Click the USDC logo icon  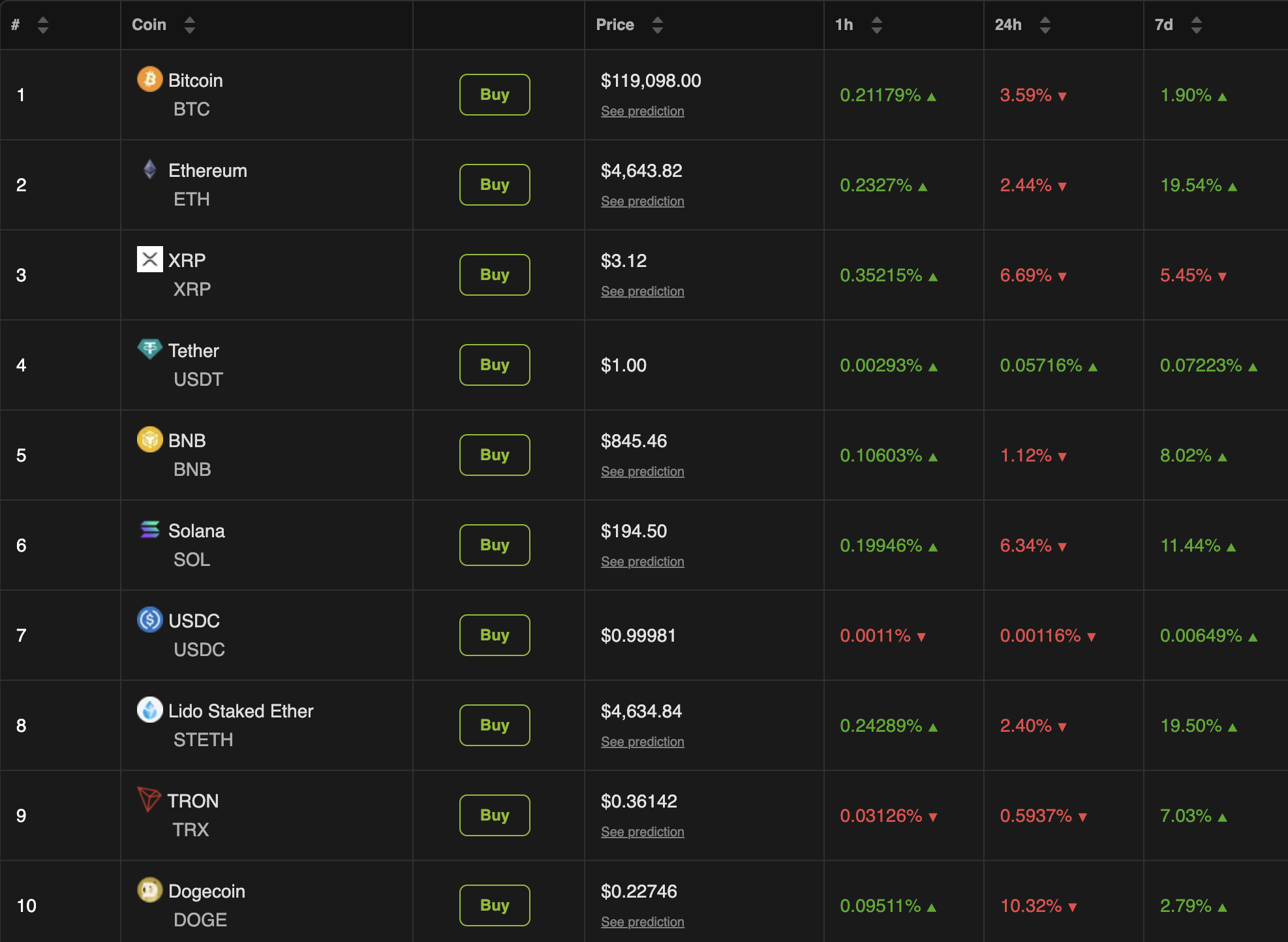149,620
